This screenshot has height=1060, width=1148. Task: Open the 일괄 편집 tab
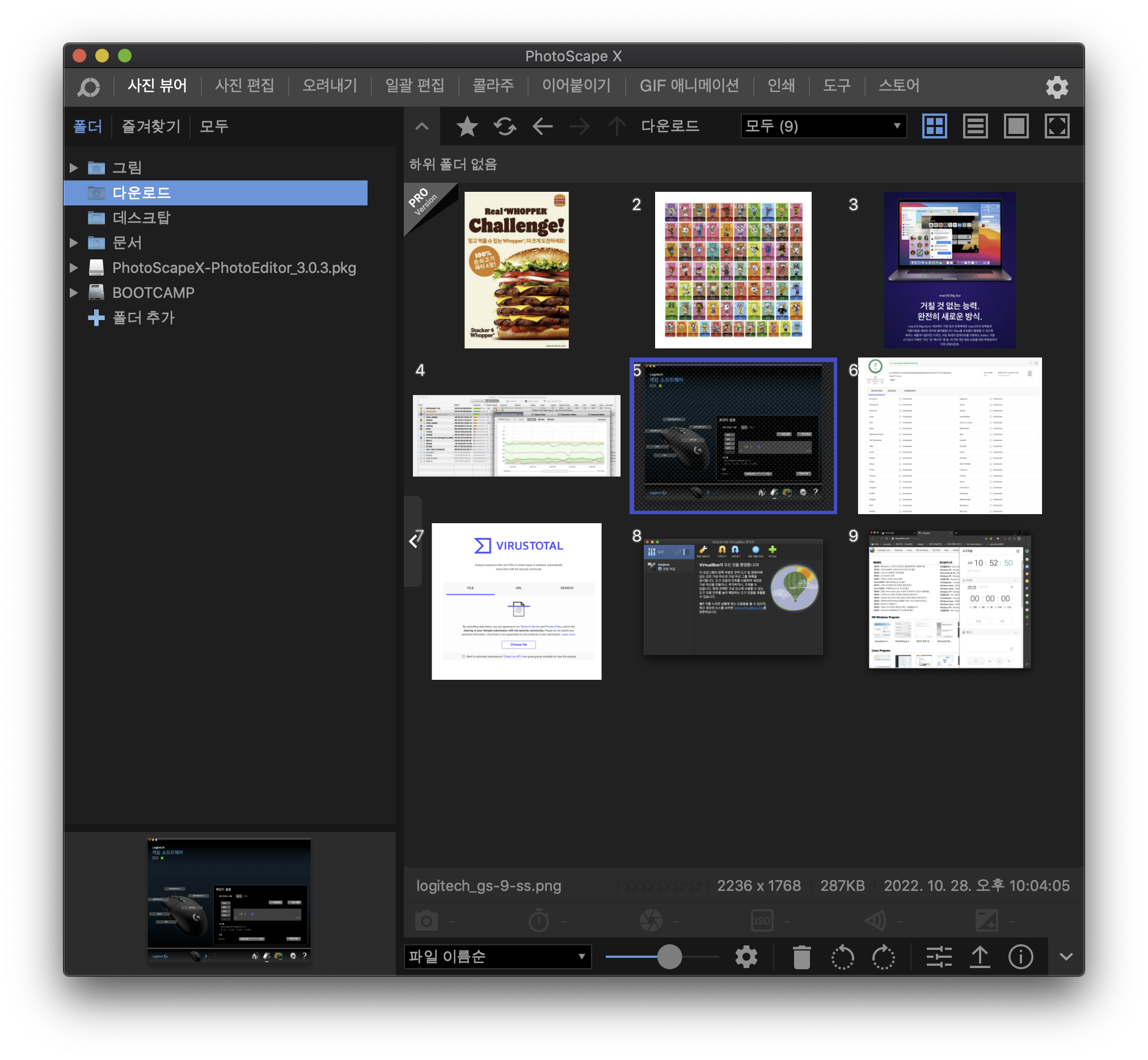pos(415,86)
